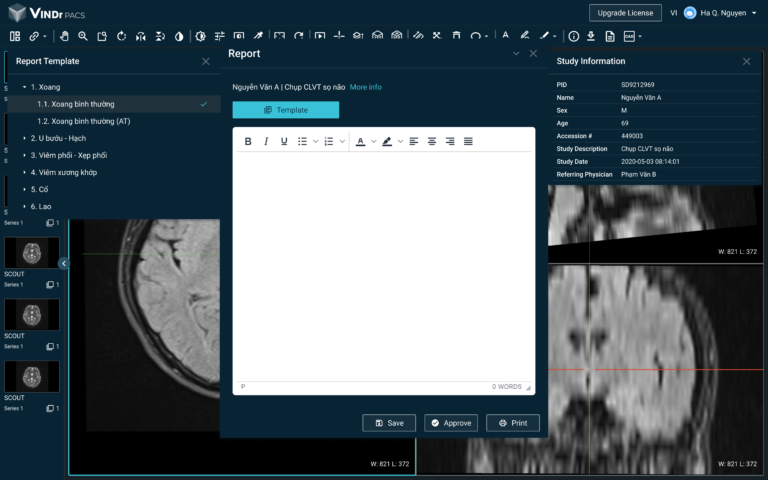Click the redo curved arrow icon
This screenshot has width=768, height=480.
pos(299,36)
